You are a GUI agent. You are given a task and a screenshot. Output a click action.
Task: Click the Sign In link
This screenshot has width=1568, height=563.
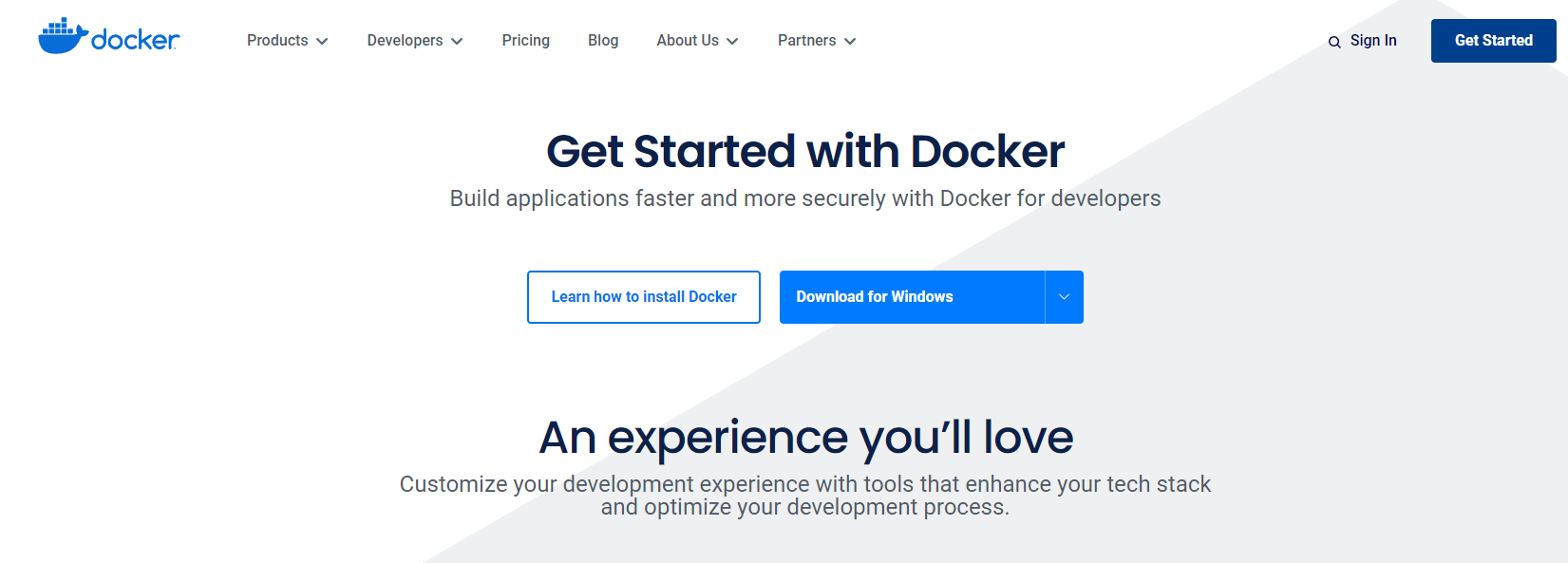coord(1373,41)
